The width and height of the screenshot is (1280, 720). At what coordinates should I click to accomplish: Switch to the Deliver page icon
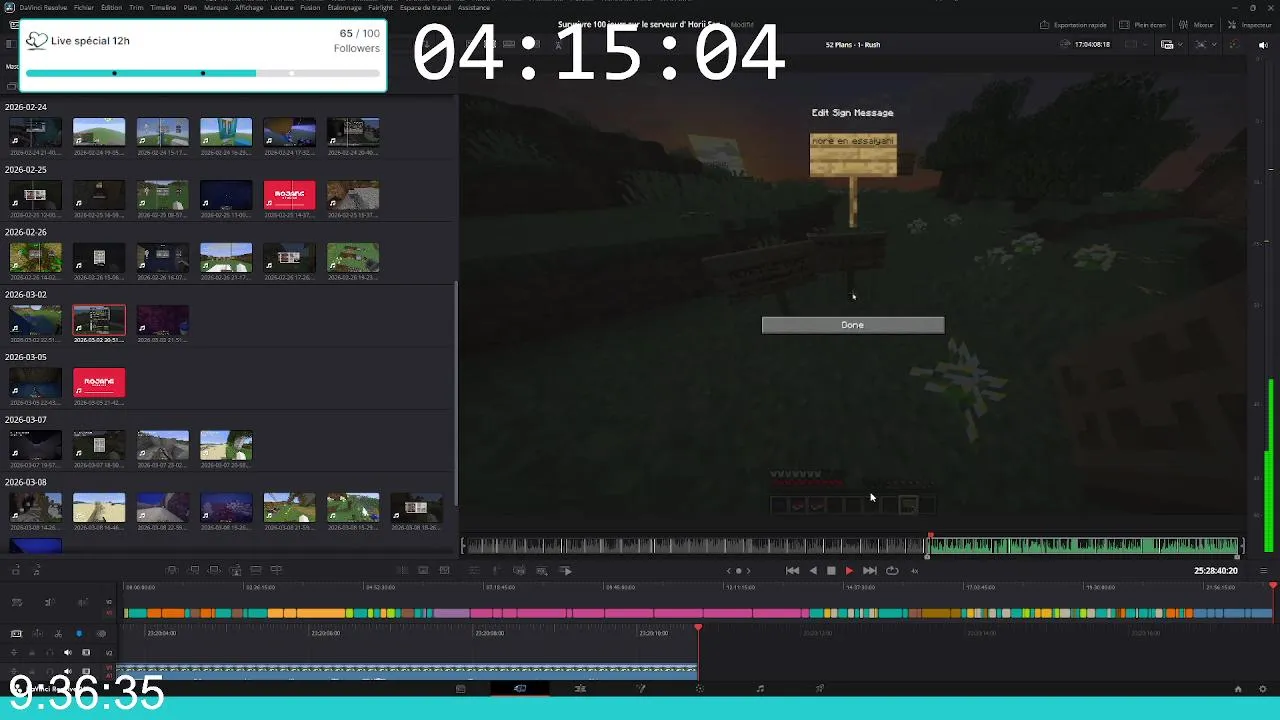click(820, 689)
